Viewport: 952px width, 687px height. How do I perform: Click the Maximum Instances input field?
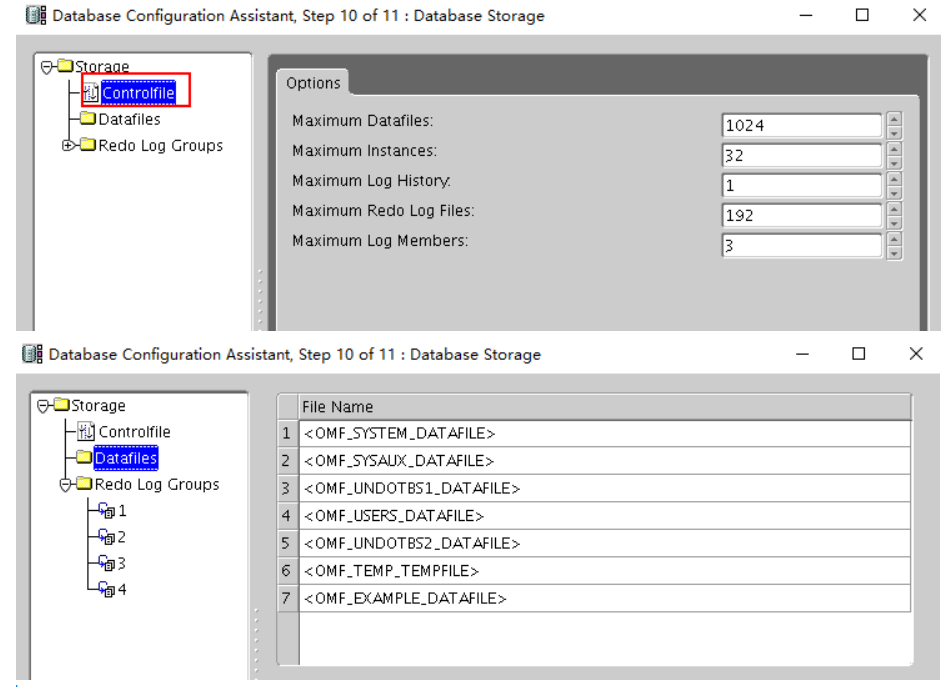click(801, 155)
